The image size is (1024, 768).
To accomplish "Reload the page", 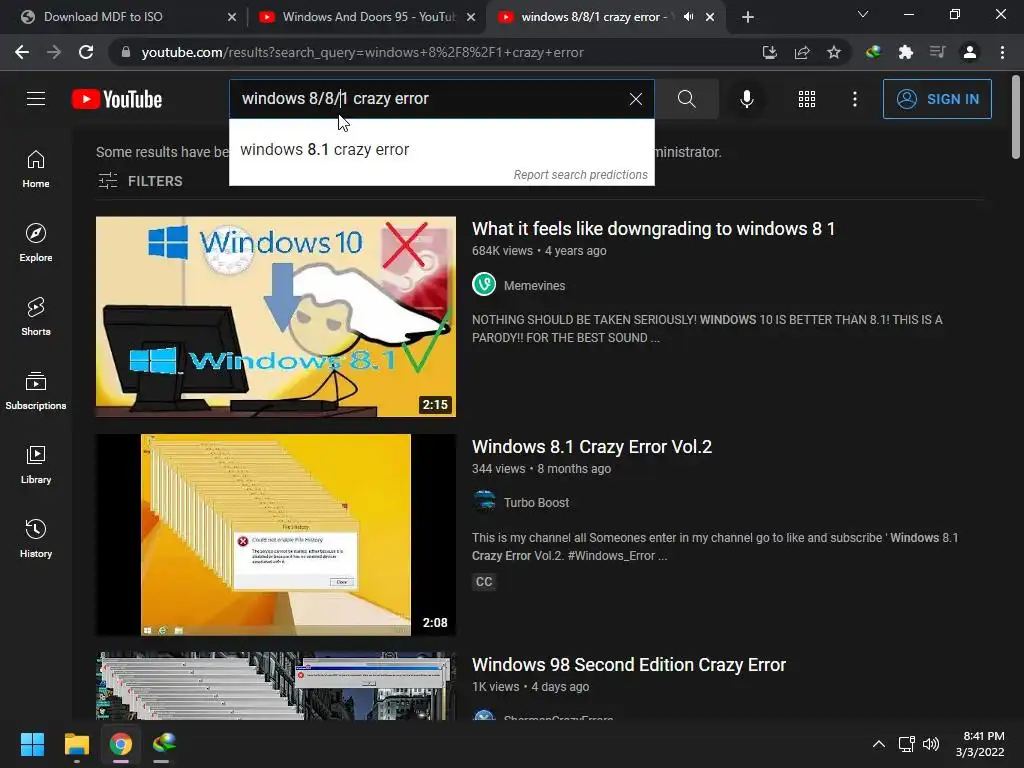I will pos(86,52).
